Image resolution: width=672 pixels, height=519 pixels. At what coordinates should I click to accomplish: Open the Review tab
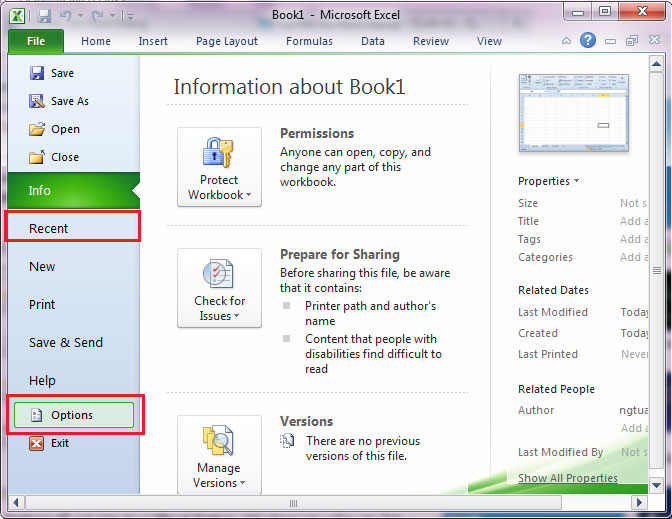click(431, 41)
